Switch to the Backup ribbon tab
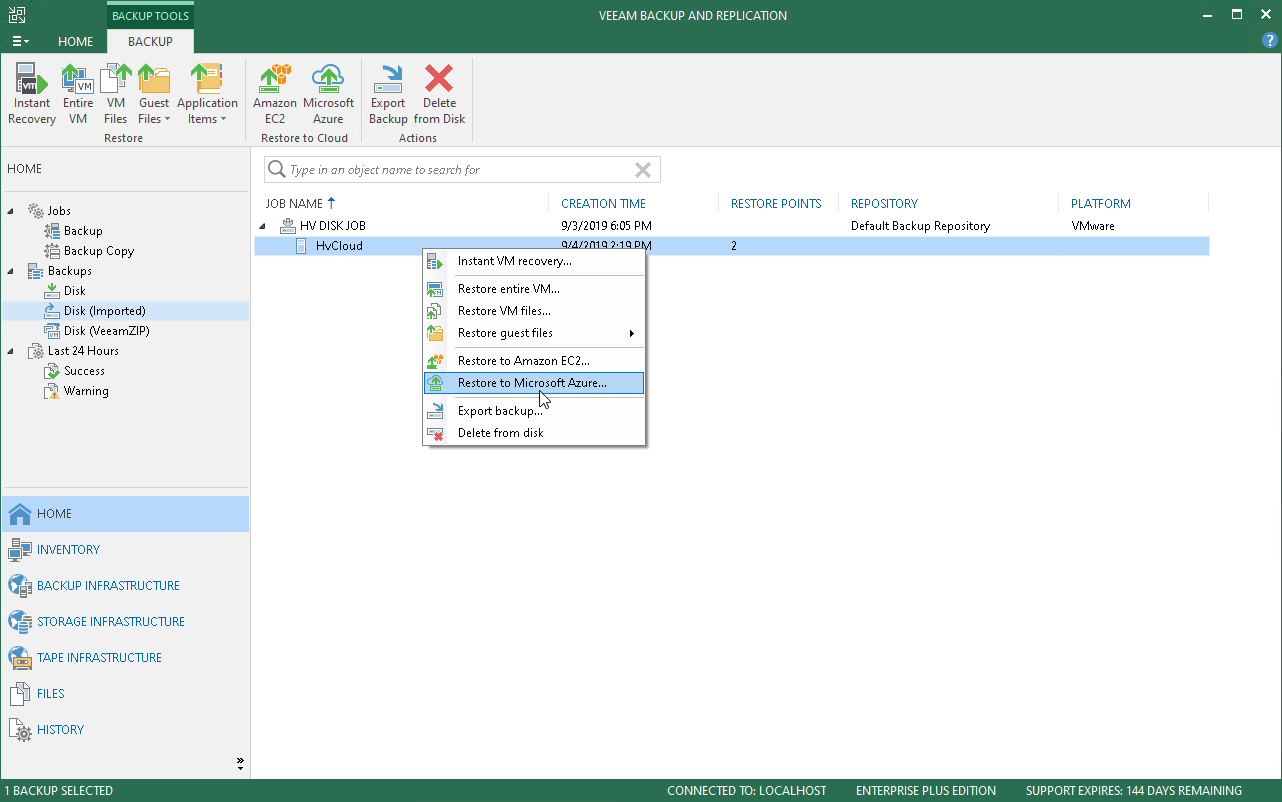Viewport: 1282px width, 802px height. pyautogui.click(x=150, y=42)
